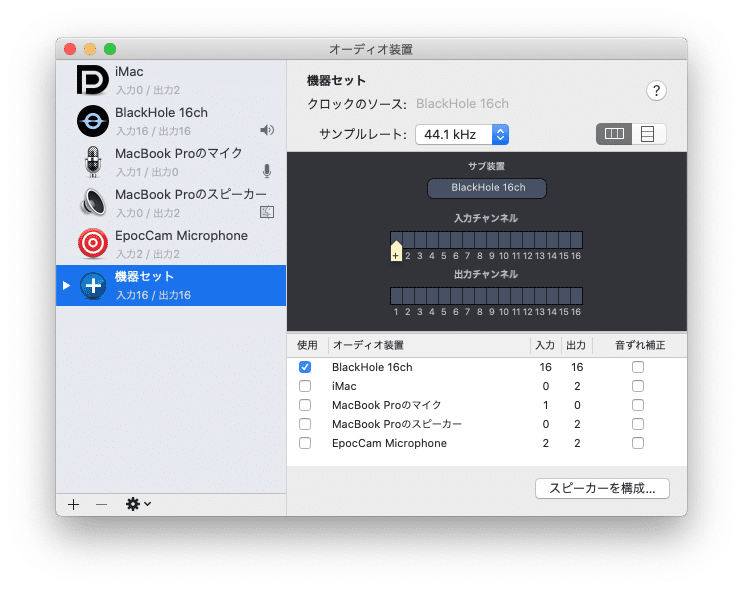The width and height of the screenshot is (743, 590).
Task: Click the 出力チャンネル label
Action: pos(486,274)
